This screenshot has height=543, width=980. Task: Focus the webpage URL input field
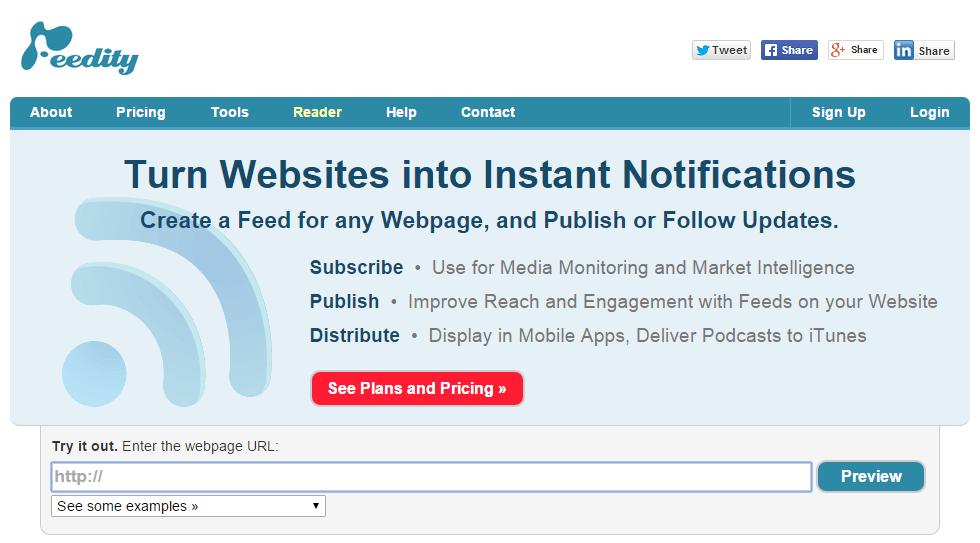click(x=431, y=477)
